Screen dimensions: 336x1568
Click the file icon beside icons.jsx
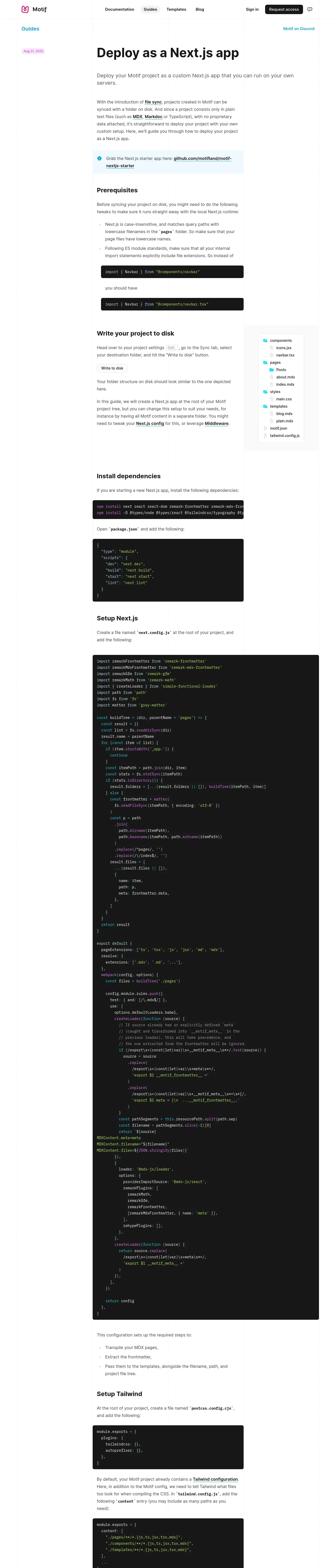coord(272,348)
